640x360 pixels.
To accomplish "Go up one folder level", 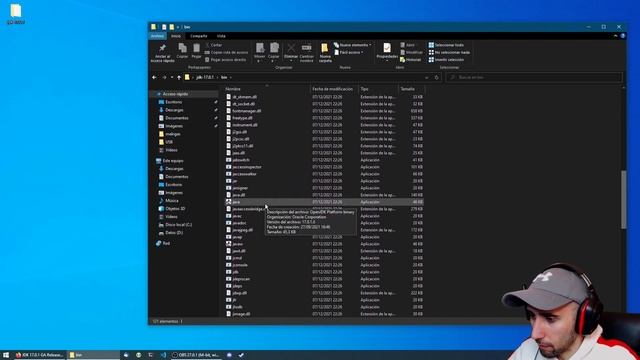I will click(179, 77).
